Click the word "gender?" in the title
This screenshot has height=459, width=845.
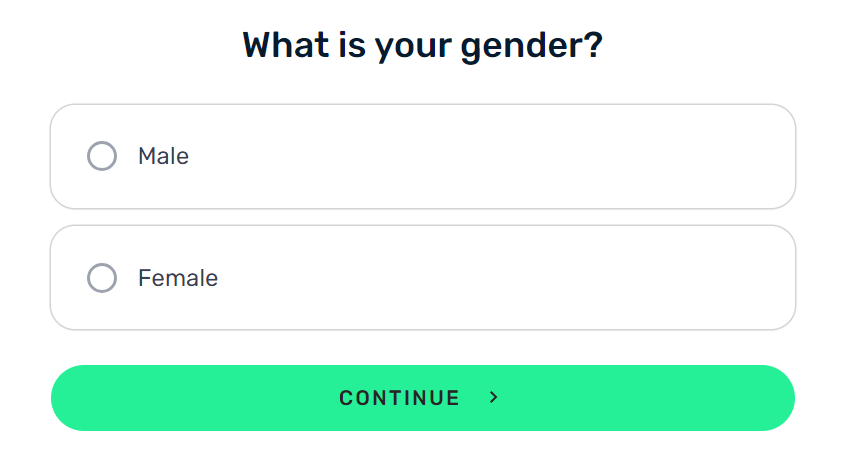point(531,46)
